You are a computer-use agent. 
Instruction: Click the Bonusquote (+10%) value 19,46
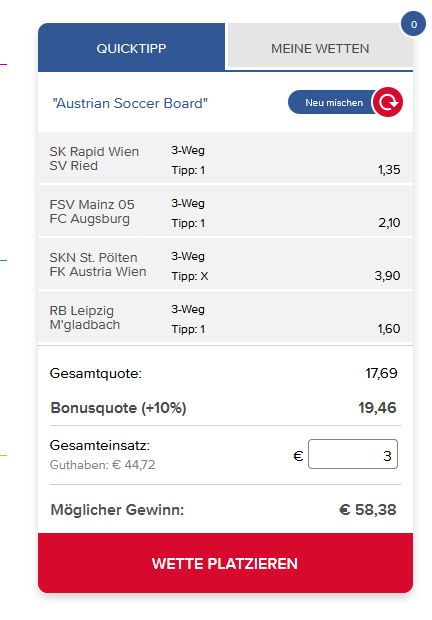click(377, 408)
